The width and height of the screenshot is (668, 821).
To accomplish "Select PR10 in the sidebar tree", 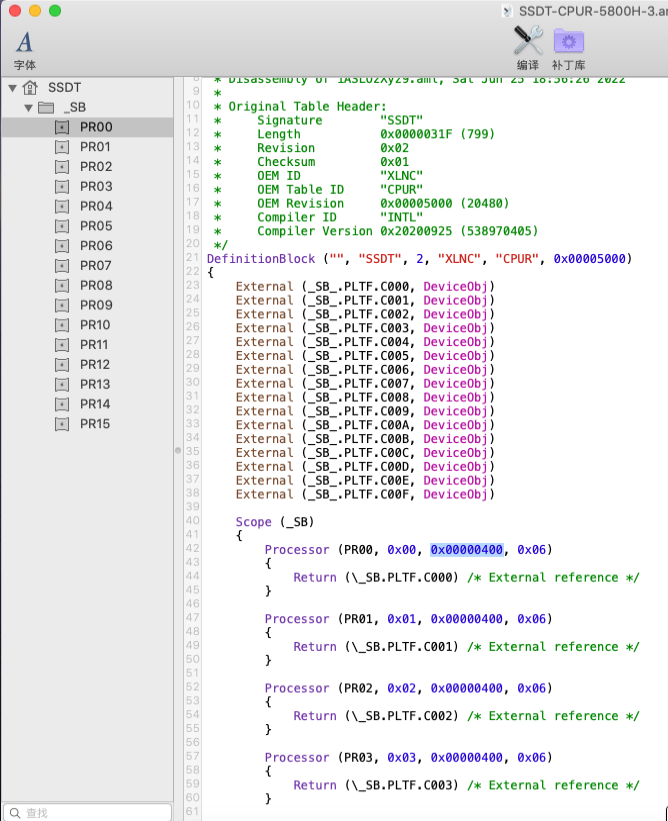I will [x=96, y=325].
